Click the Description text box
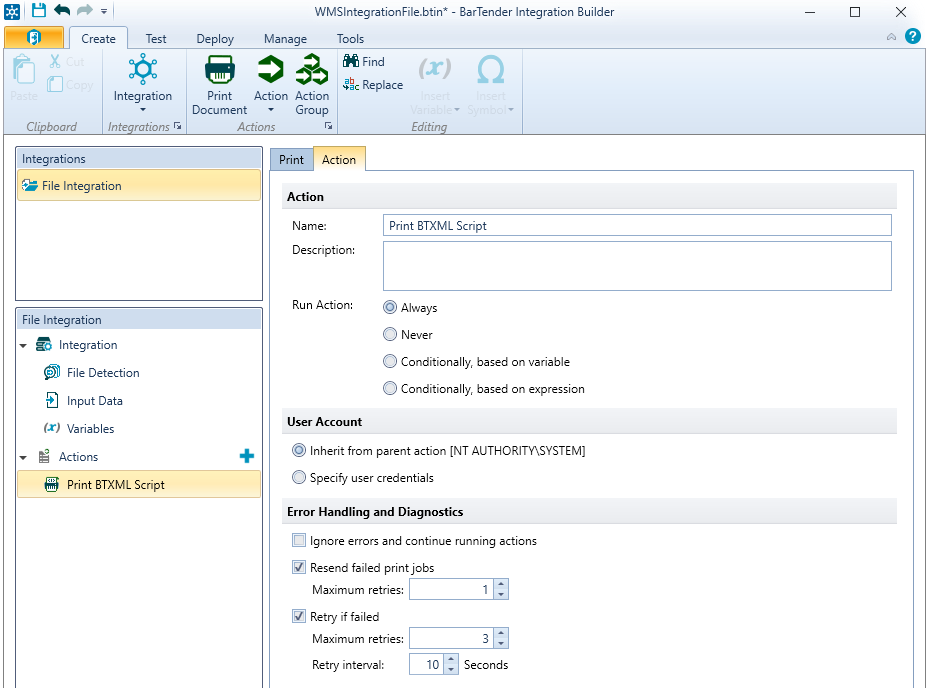Image resolution: width=930 pixels, height=688 pixels. 636,266
